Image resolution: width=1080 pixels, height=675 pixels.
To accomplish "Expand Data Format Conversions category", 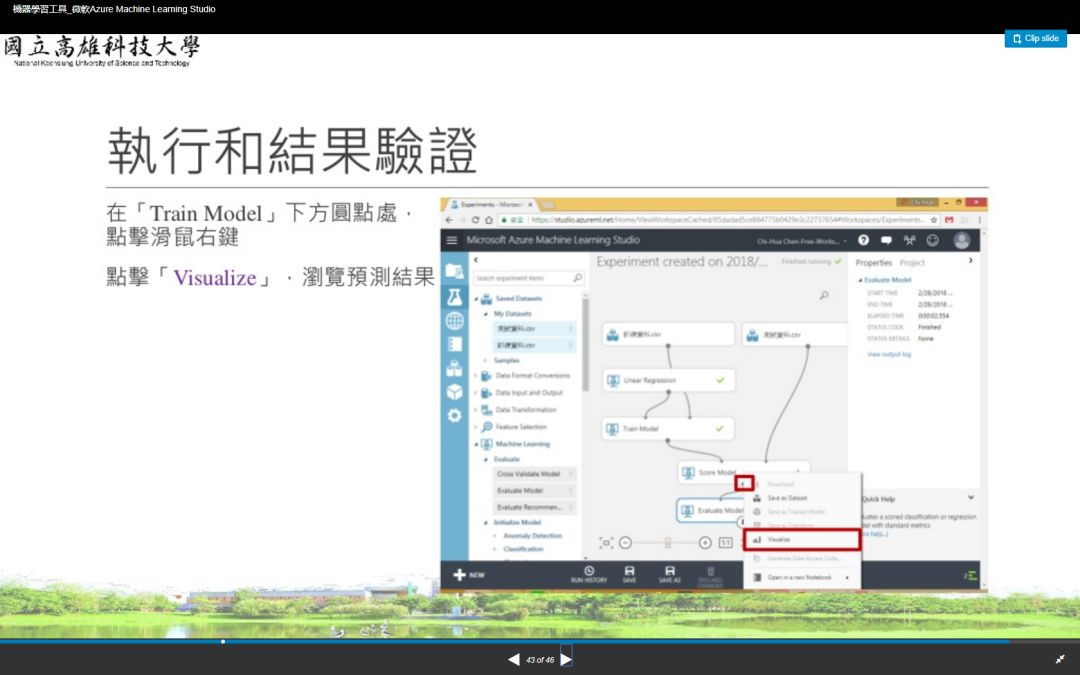I will click(x=476, y=376).
